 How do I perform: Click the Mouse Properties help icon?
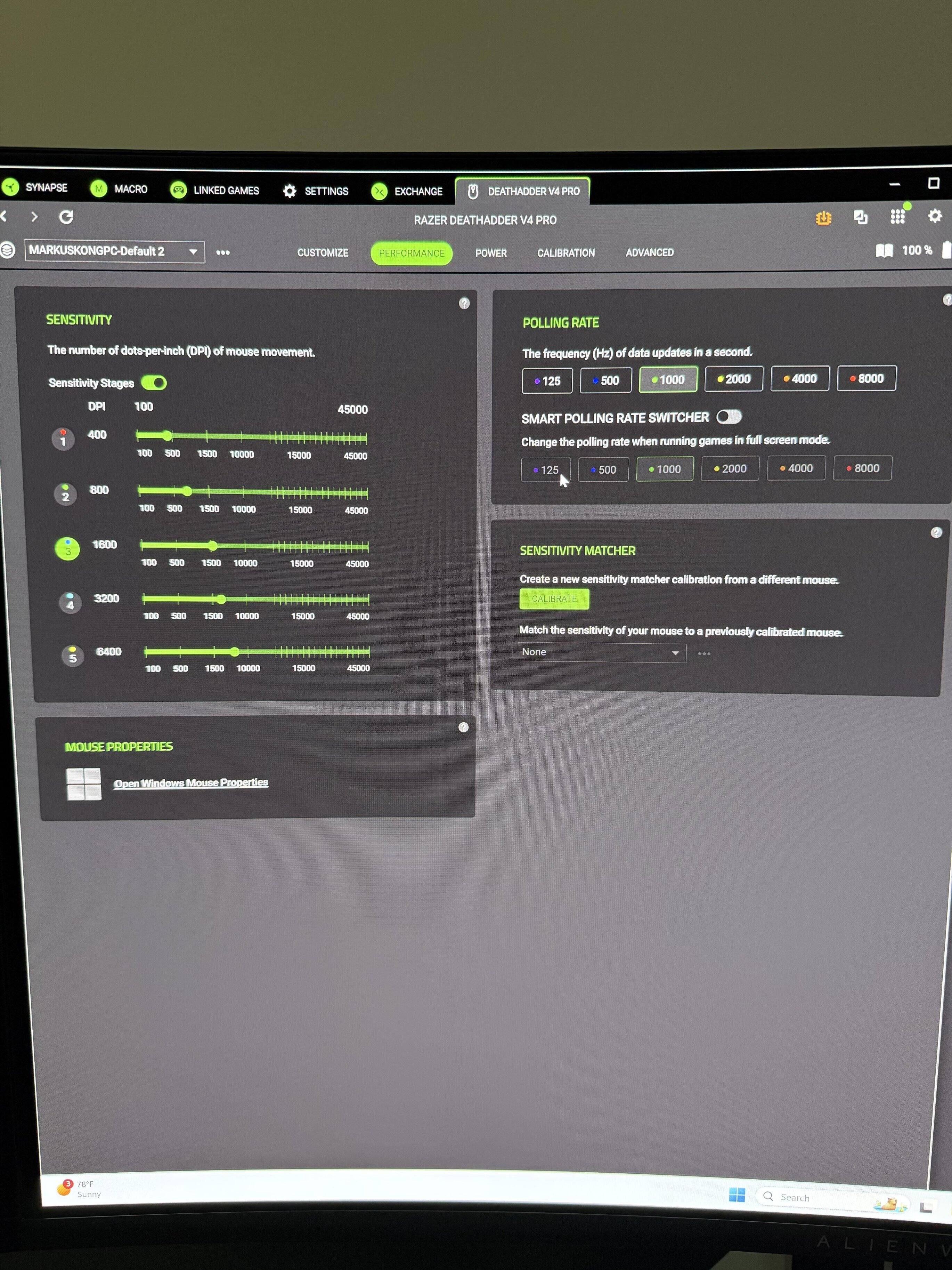464,728
